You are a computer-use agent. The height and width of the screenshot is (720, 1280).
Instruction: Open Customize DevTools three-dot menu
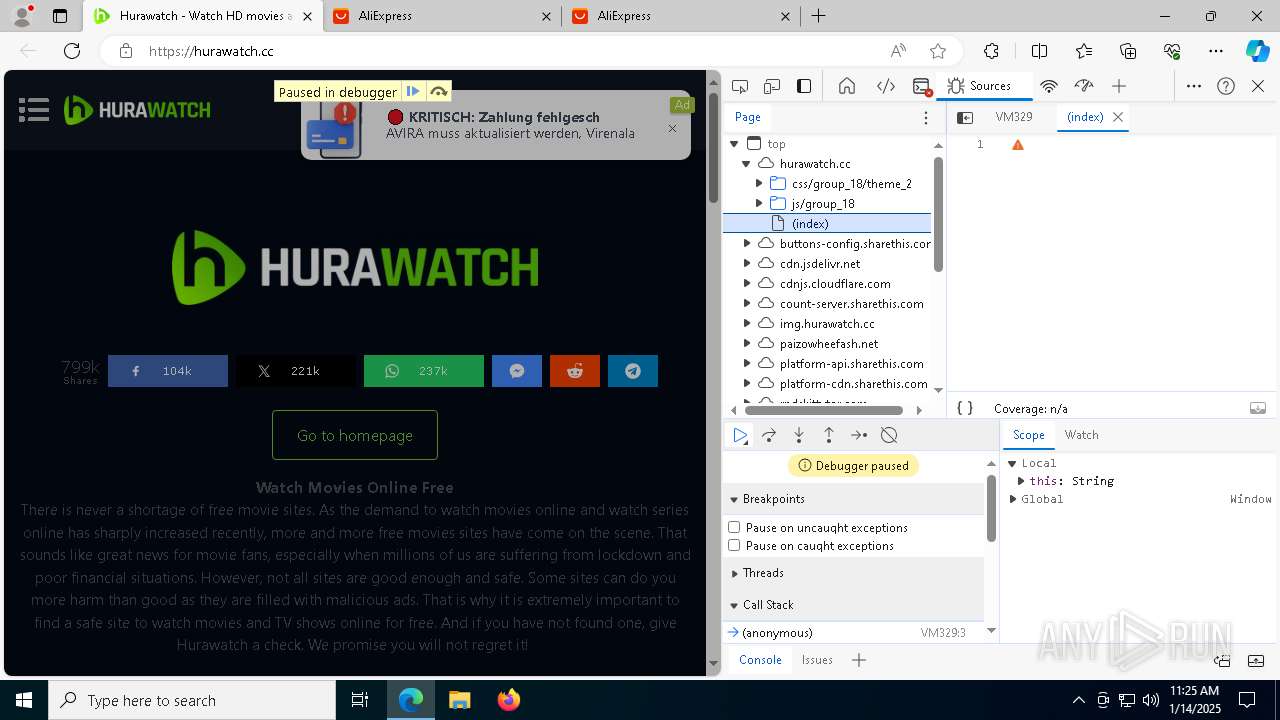pos(1194,86)
